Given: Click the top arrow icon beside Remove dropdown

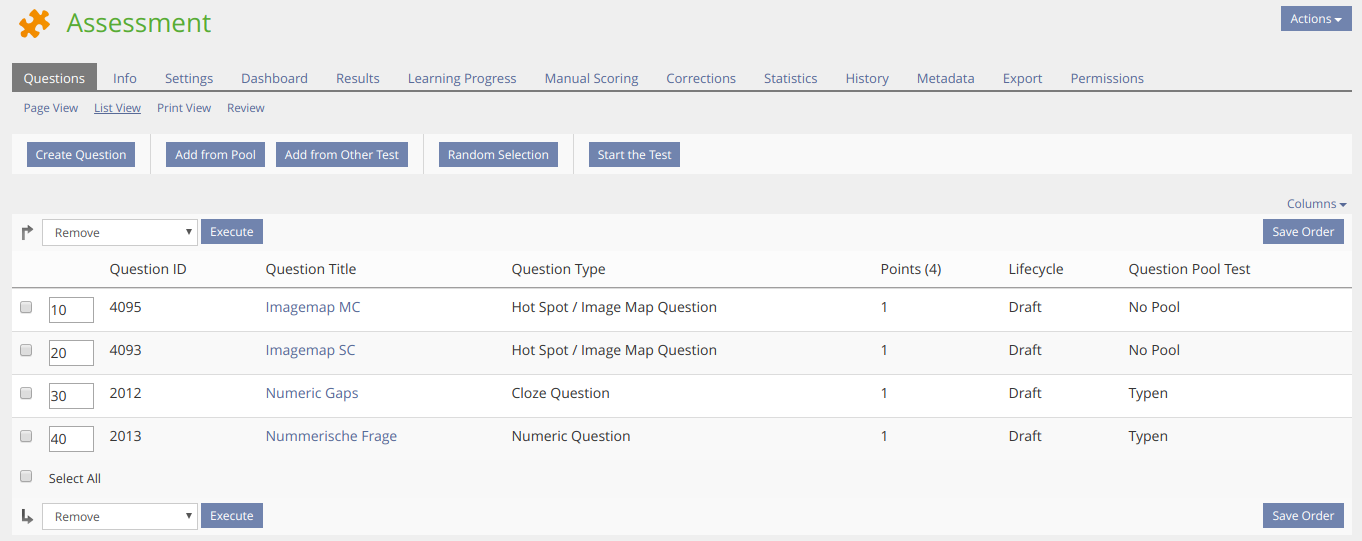Looking at the screenshot, I should [27, 233].
